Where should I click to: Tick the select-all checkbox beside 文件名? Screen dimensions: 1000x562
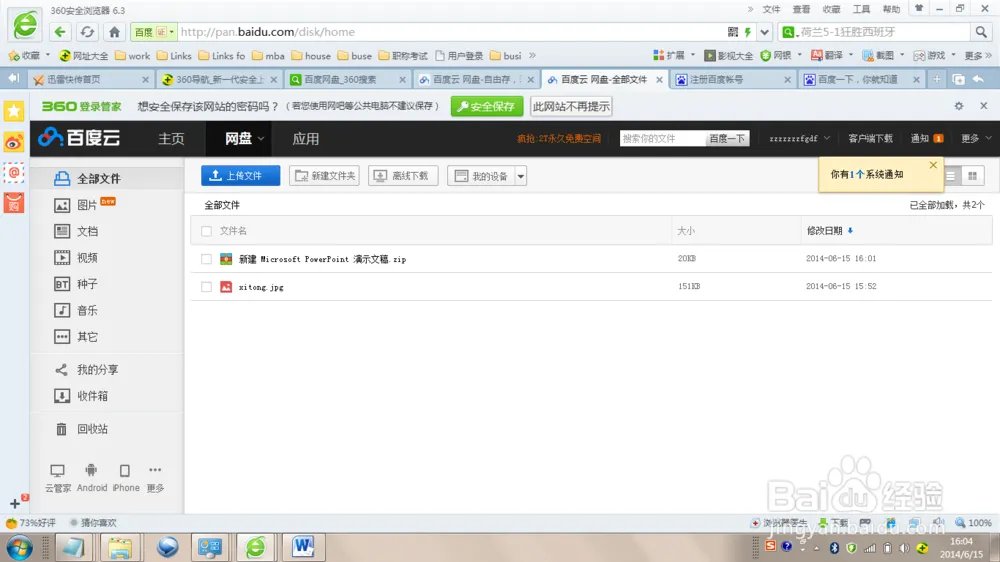point(206,231)
